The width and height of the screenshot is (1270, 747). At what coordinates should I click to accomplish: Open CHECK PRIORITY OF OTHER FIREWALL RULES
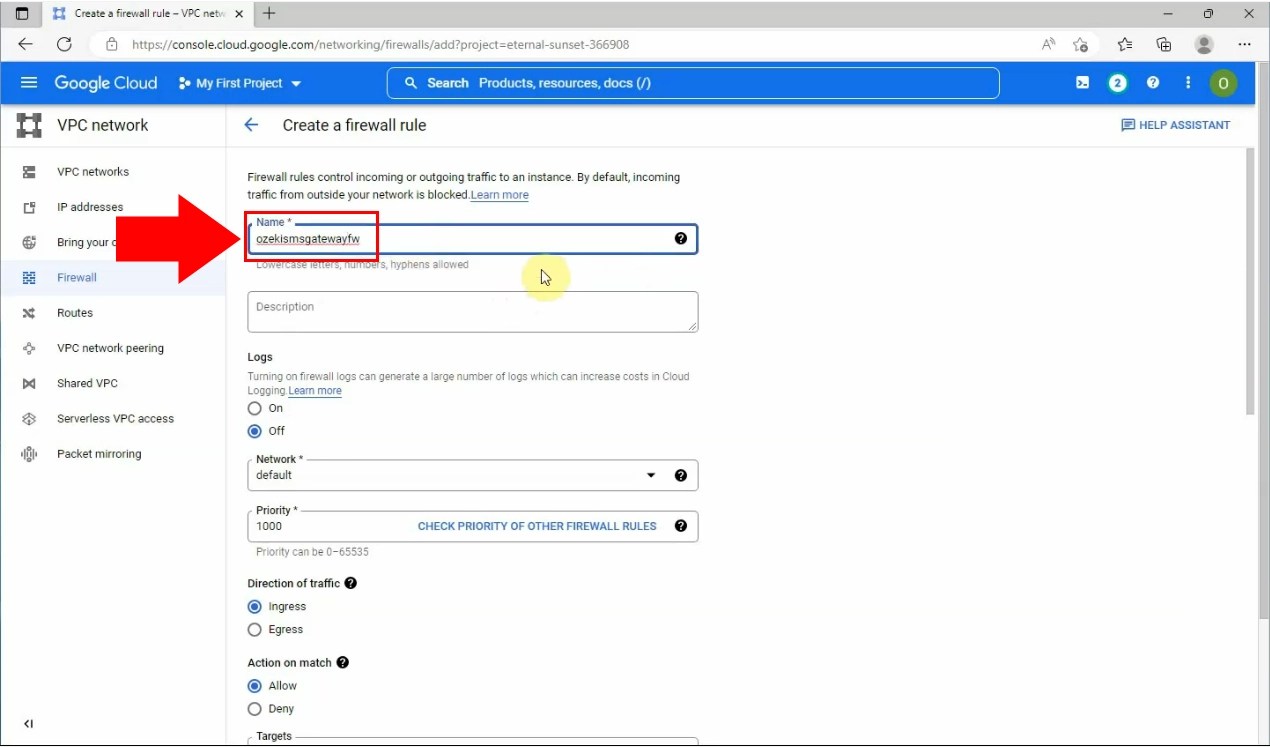(537, 526)
